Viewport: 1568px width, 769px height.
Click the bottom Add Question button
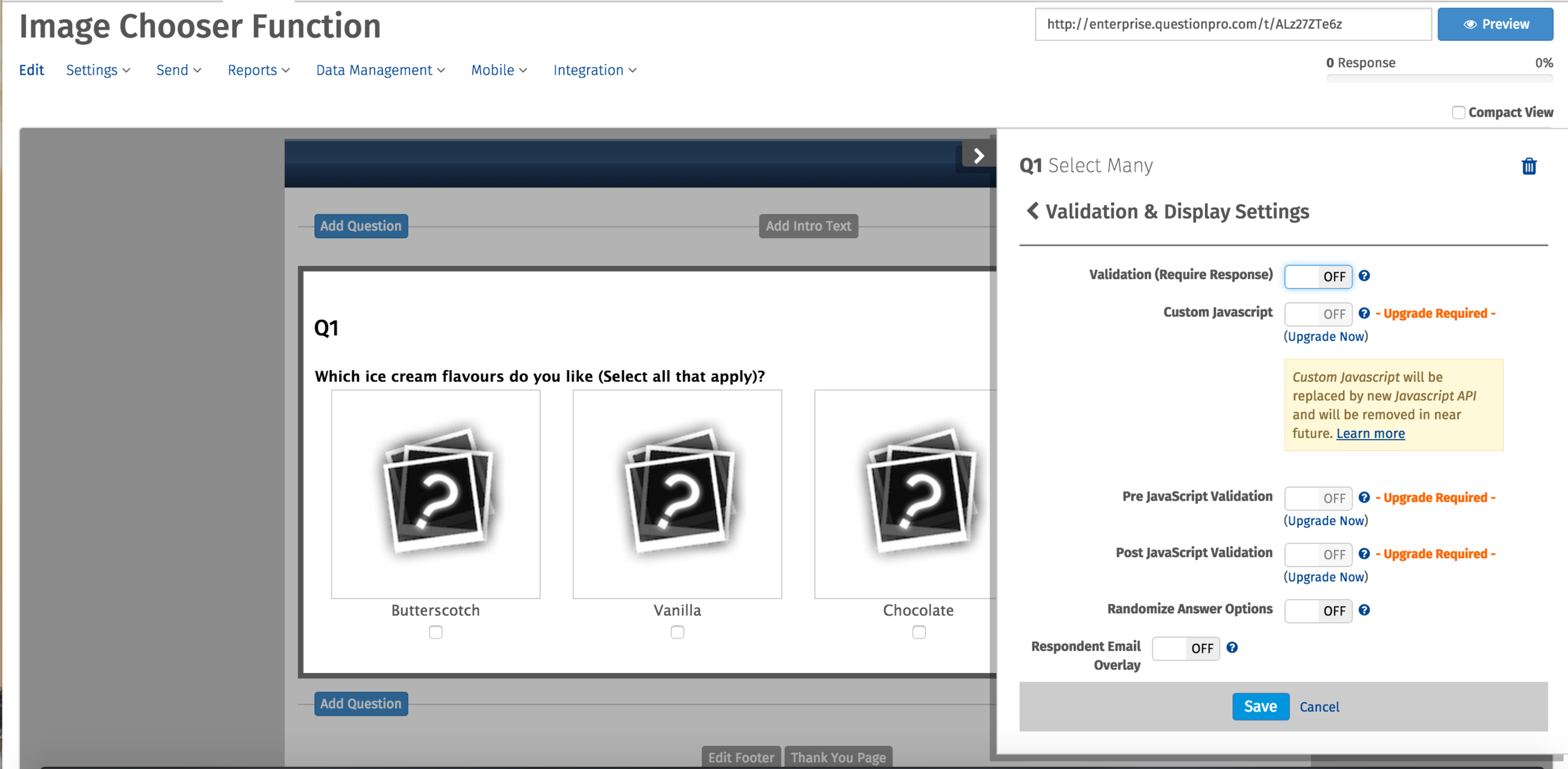click(361, 704)
